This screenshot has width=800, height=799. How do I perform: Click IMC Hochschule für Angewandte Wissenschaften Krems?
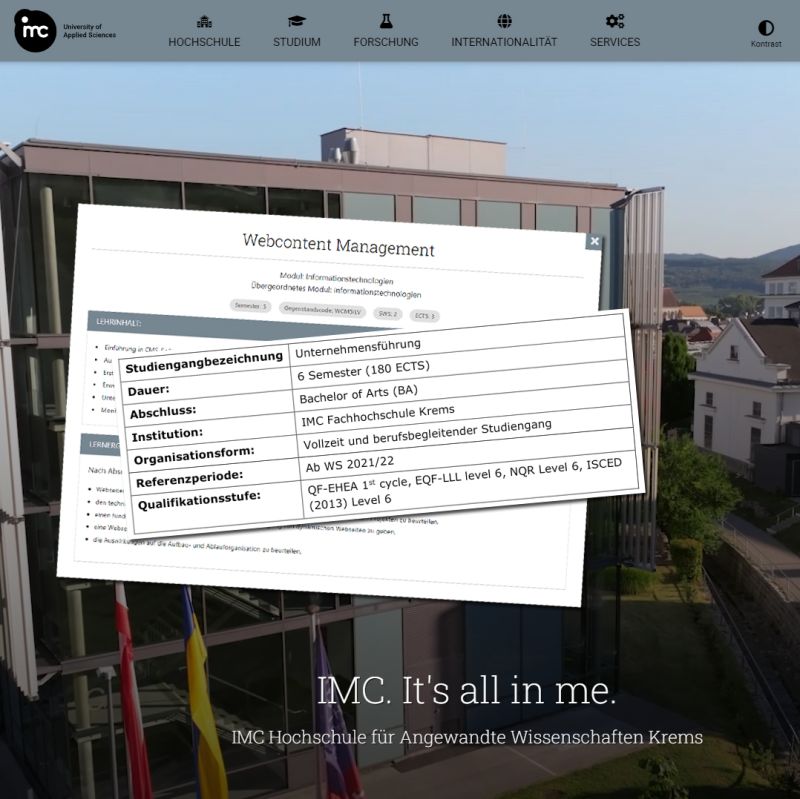[x=467, y=737]
